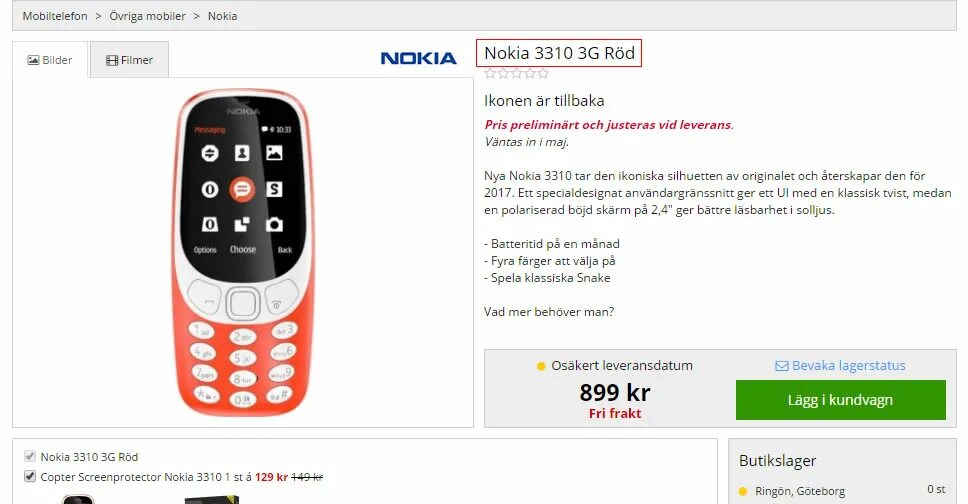
Task: Click the red Nokia 3310 product image
Action: tap(243, 252)
